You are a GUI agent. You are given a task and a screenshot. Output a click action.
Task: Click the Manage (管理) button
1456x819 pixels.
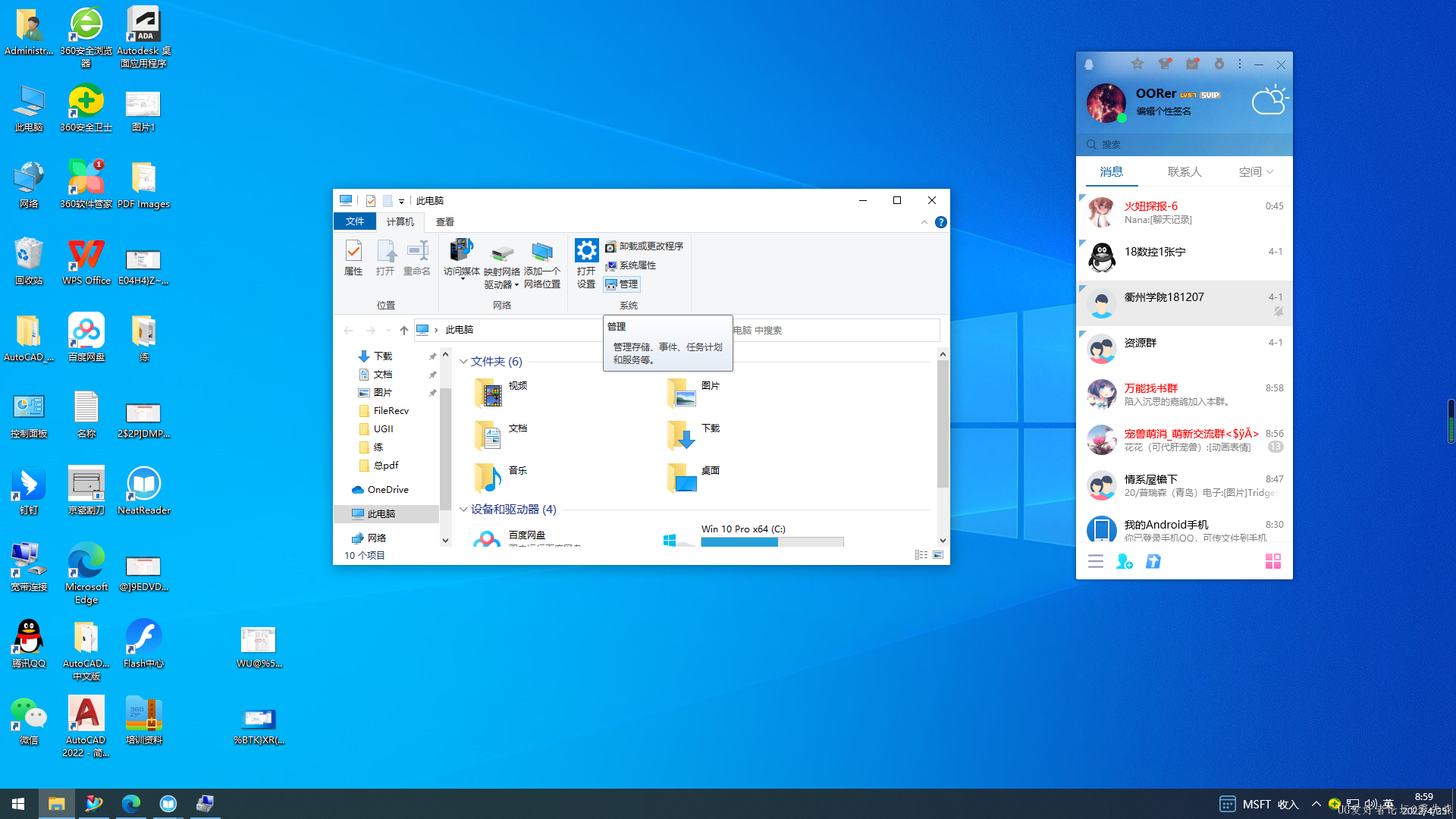[x=622, y=284]
